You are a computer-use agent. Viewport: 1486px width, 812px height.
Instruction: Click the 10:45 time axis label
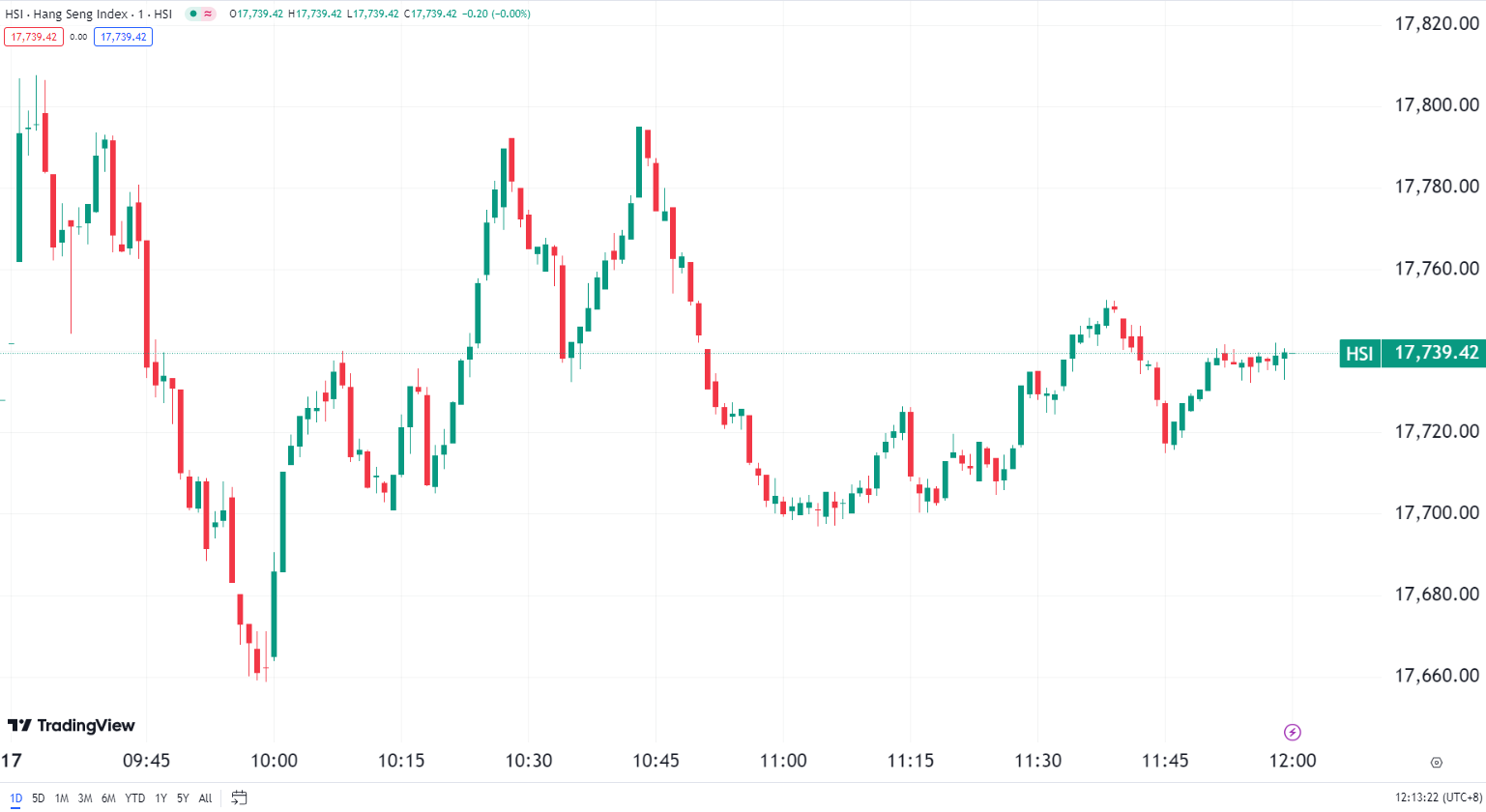(x=656, y=761)
